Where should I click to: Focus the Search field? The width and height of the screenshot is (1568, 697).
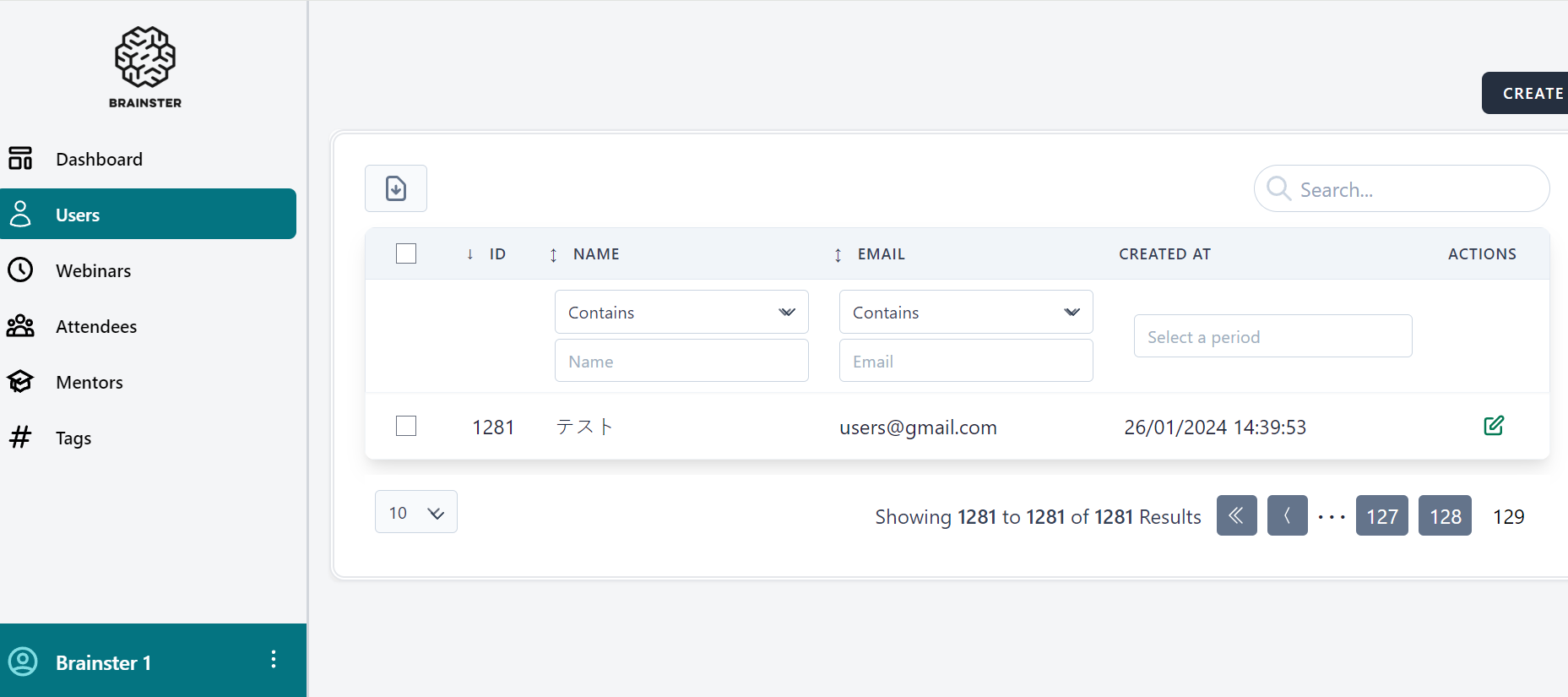coord(1410,189)
